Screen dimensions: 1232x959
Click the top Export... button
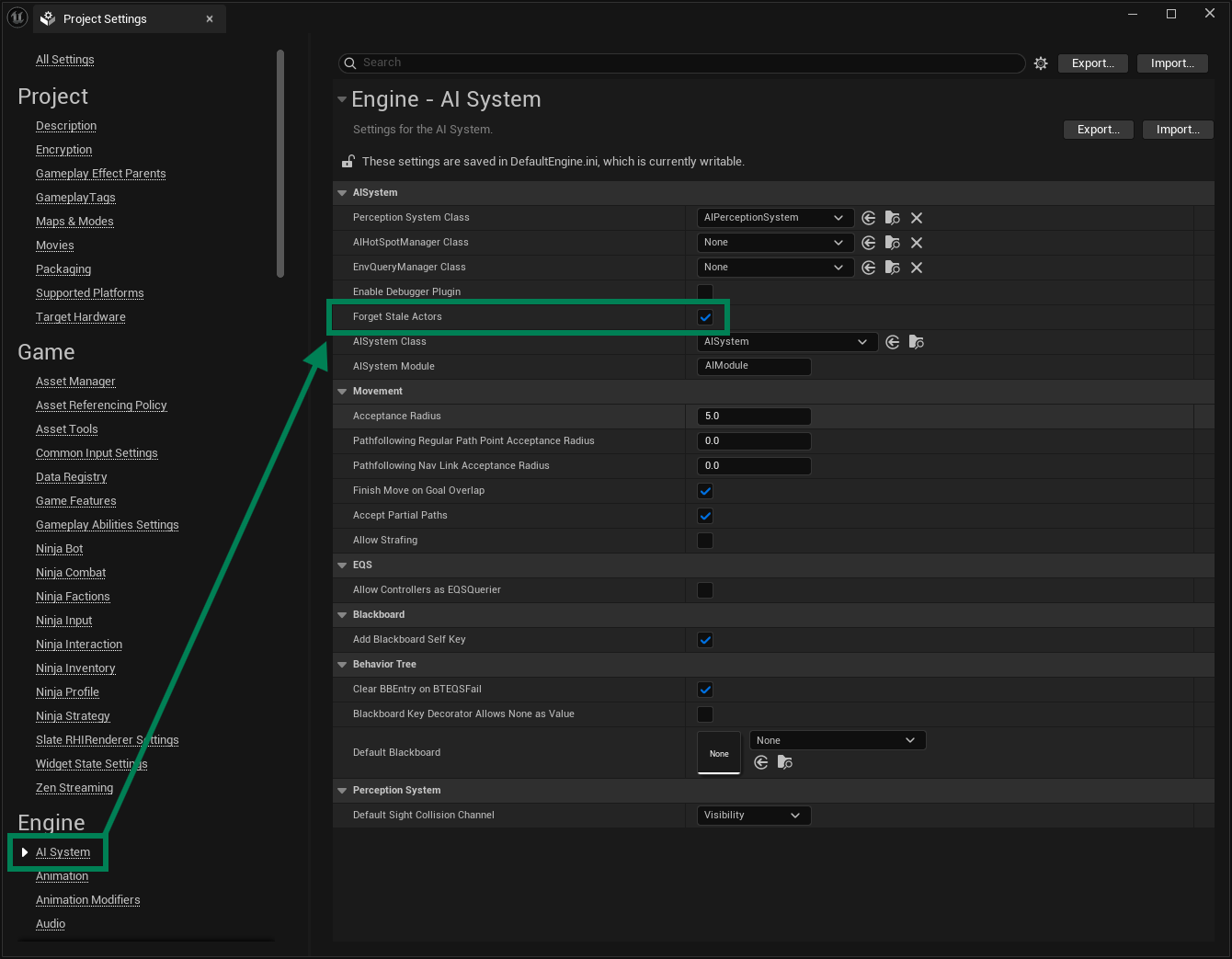(1092, 63)
